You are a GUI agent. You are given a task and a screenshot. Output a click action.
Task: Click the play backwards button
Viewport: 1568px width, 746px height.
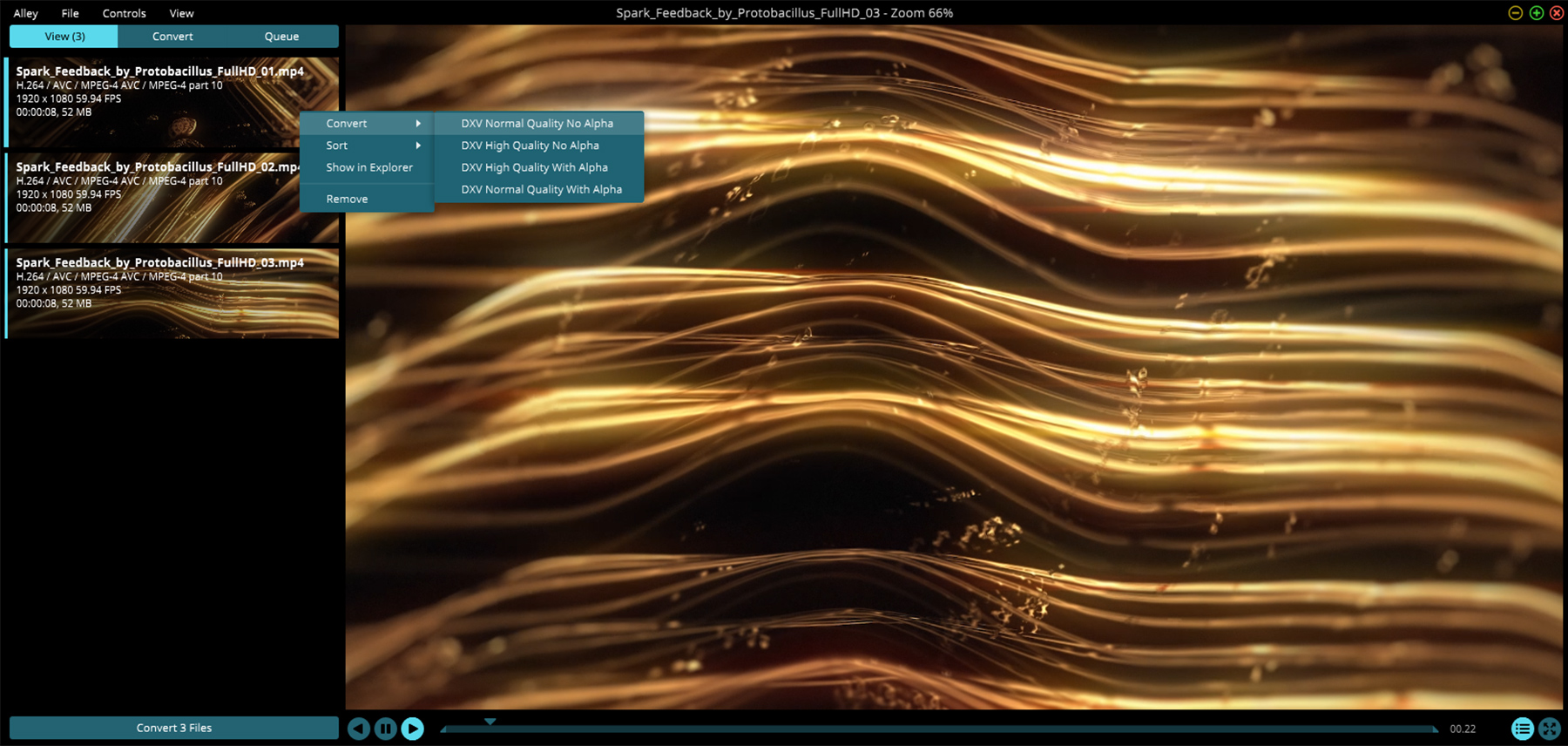point(359,729)
